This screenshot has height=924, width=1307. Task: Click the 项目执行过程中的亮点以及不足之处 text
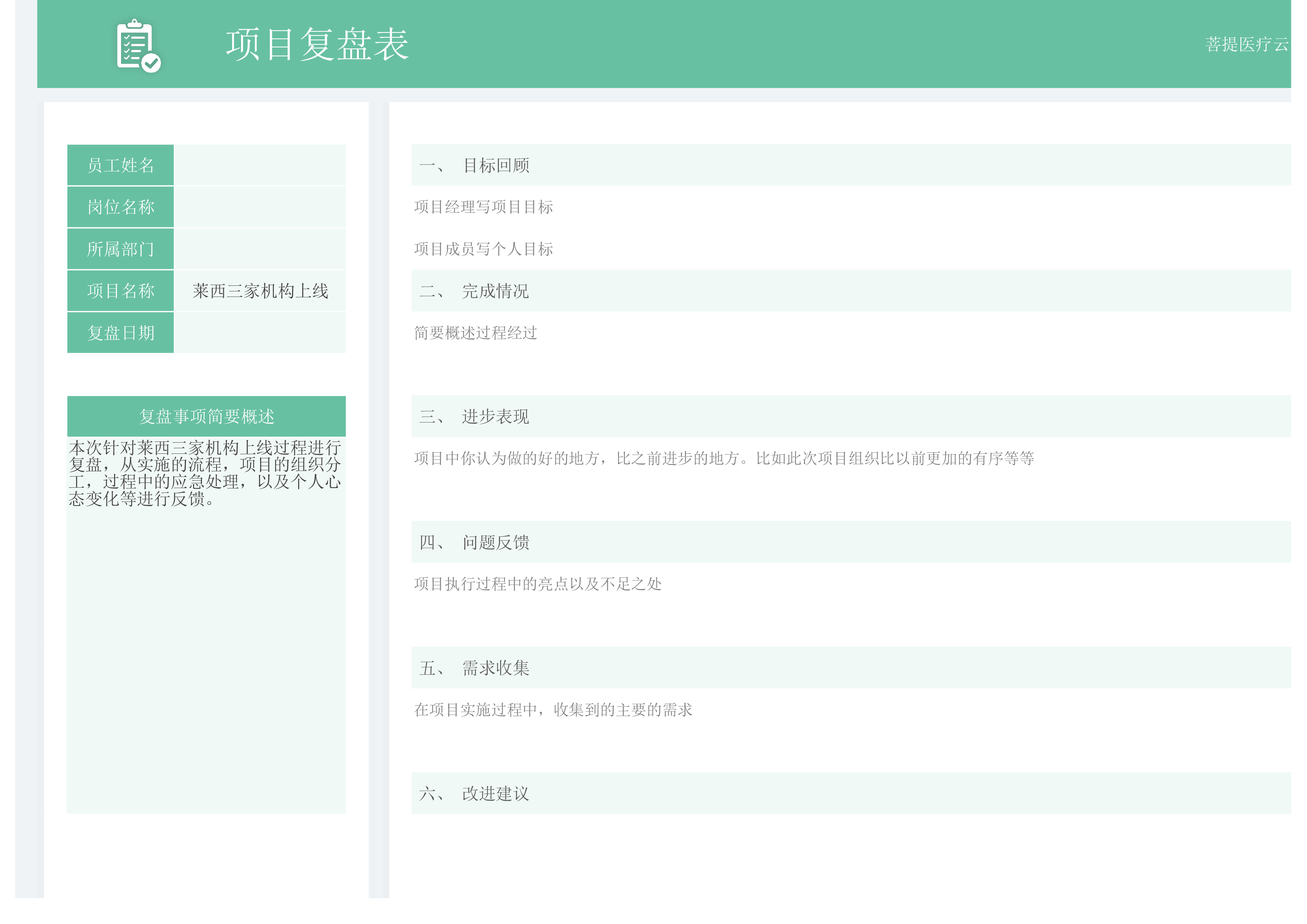click(537, 584)
